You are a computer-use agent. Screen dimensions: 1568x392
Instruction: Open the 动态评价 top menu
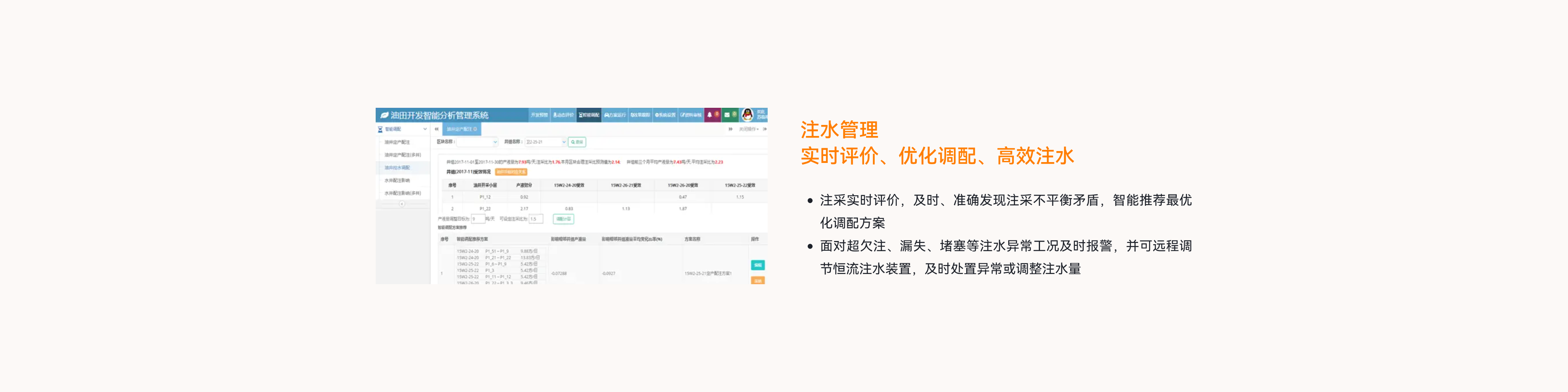click(x=563, y=115)
